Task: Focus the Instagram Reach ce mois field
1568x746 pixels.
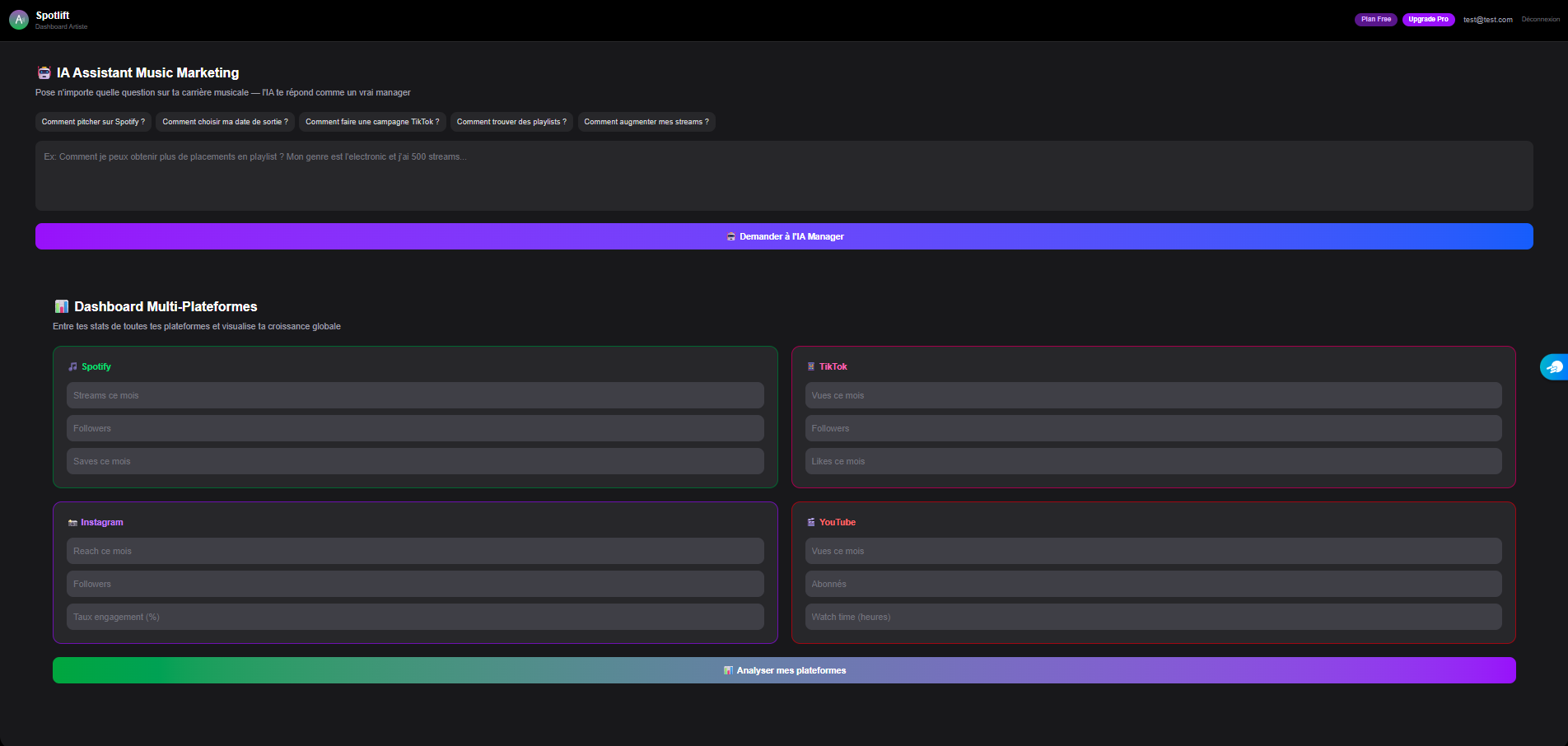Action: 415,551
